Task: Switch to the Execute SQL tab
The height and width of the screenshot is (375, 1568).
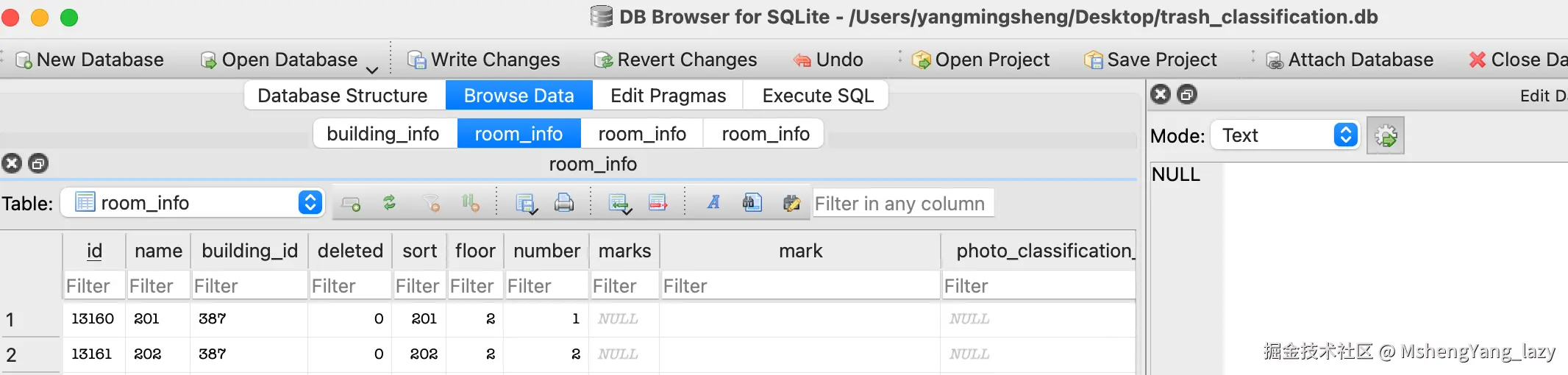Action: pyautogui.click(x=818, y=96)
